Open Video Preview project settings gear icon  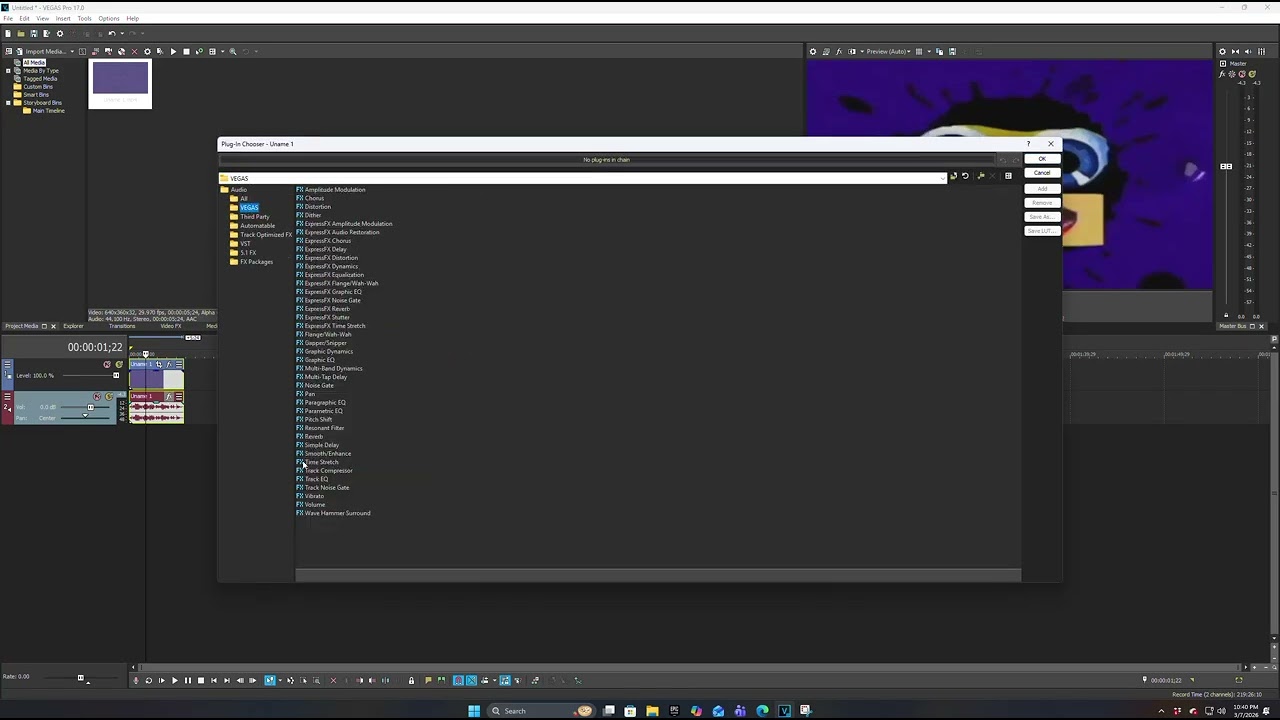812,51
